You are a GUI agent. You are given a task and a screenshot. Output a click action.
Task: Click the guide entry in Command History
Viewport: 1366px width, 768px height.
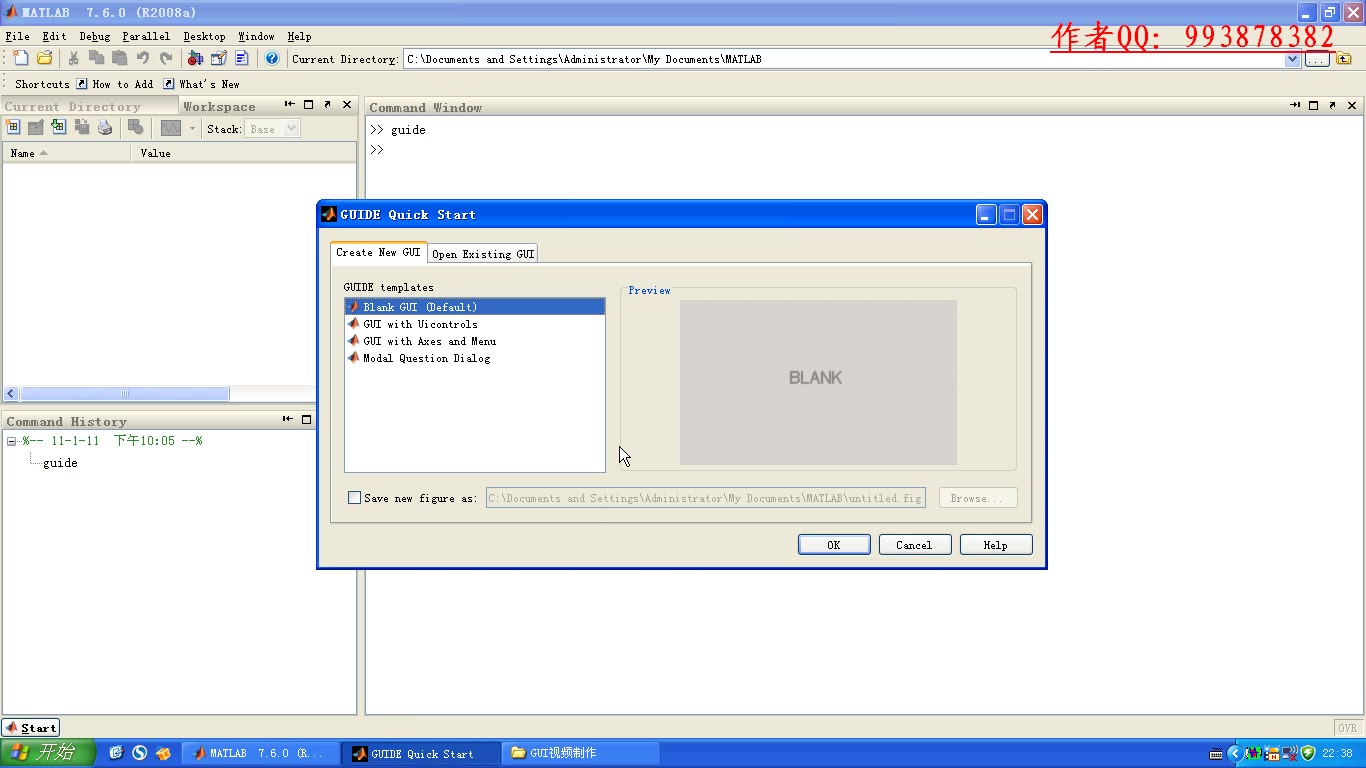click(60, 463)
